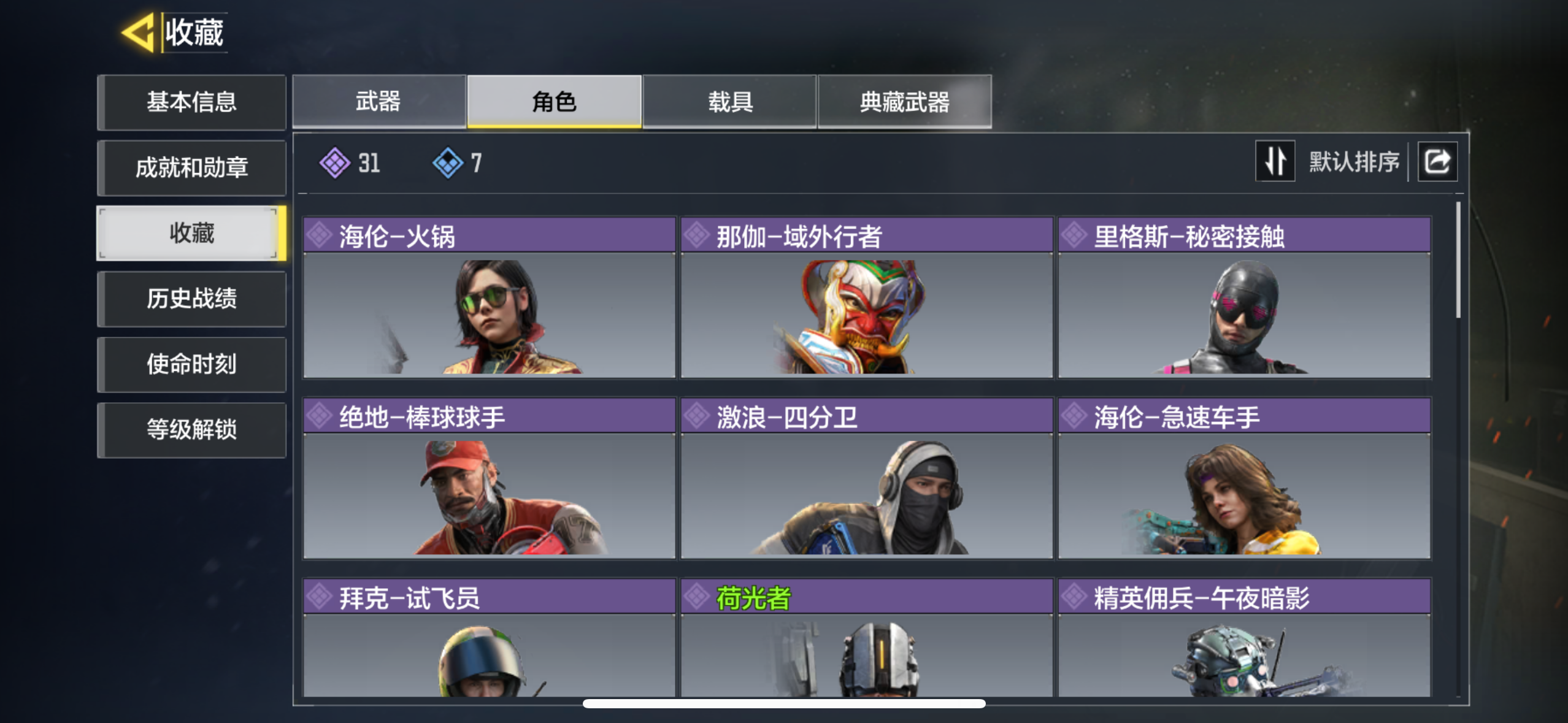Viewport: 1568px width, 723px height.
Task: Tap the yellow back arrow icon
Action: click(137, 33)
